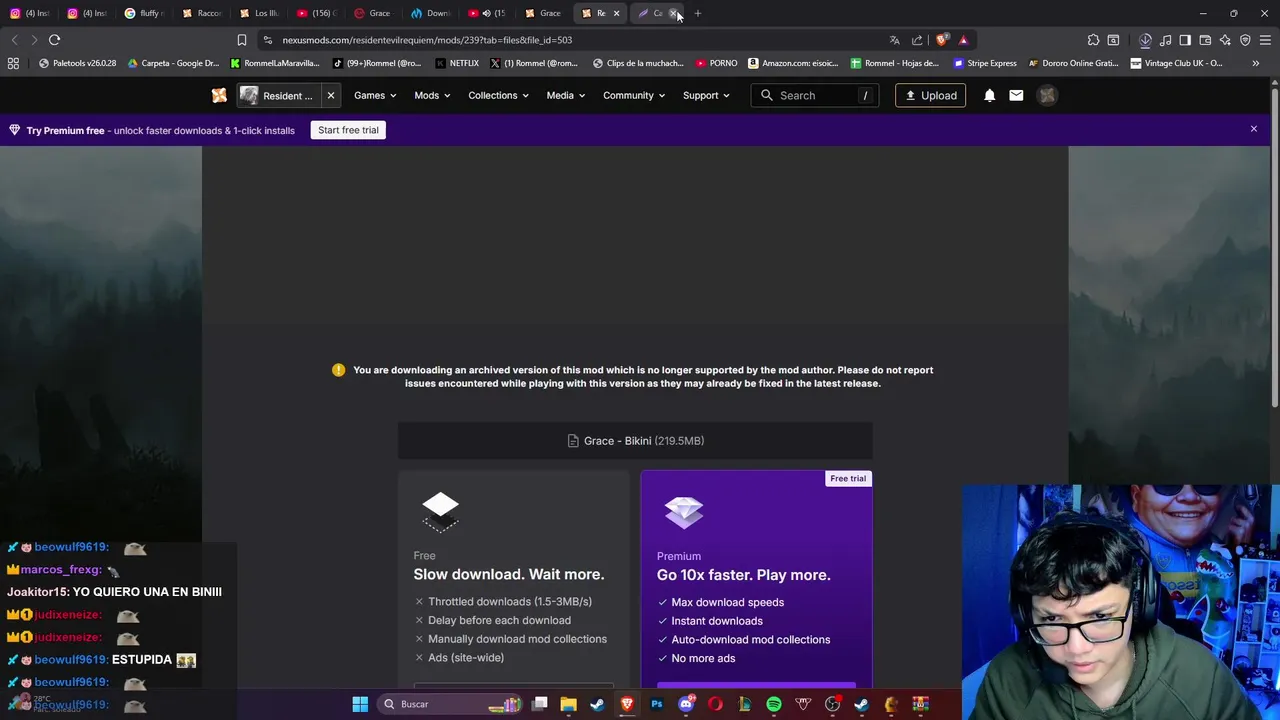
Task: Toggle the browser sidebar panel icon
Action: pos(1185,40)
